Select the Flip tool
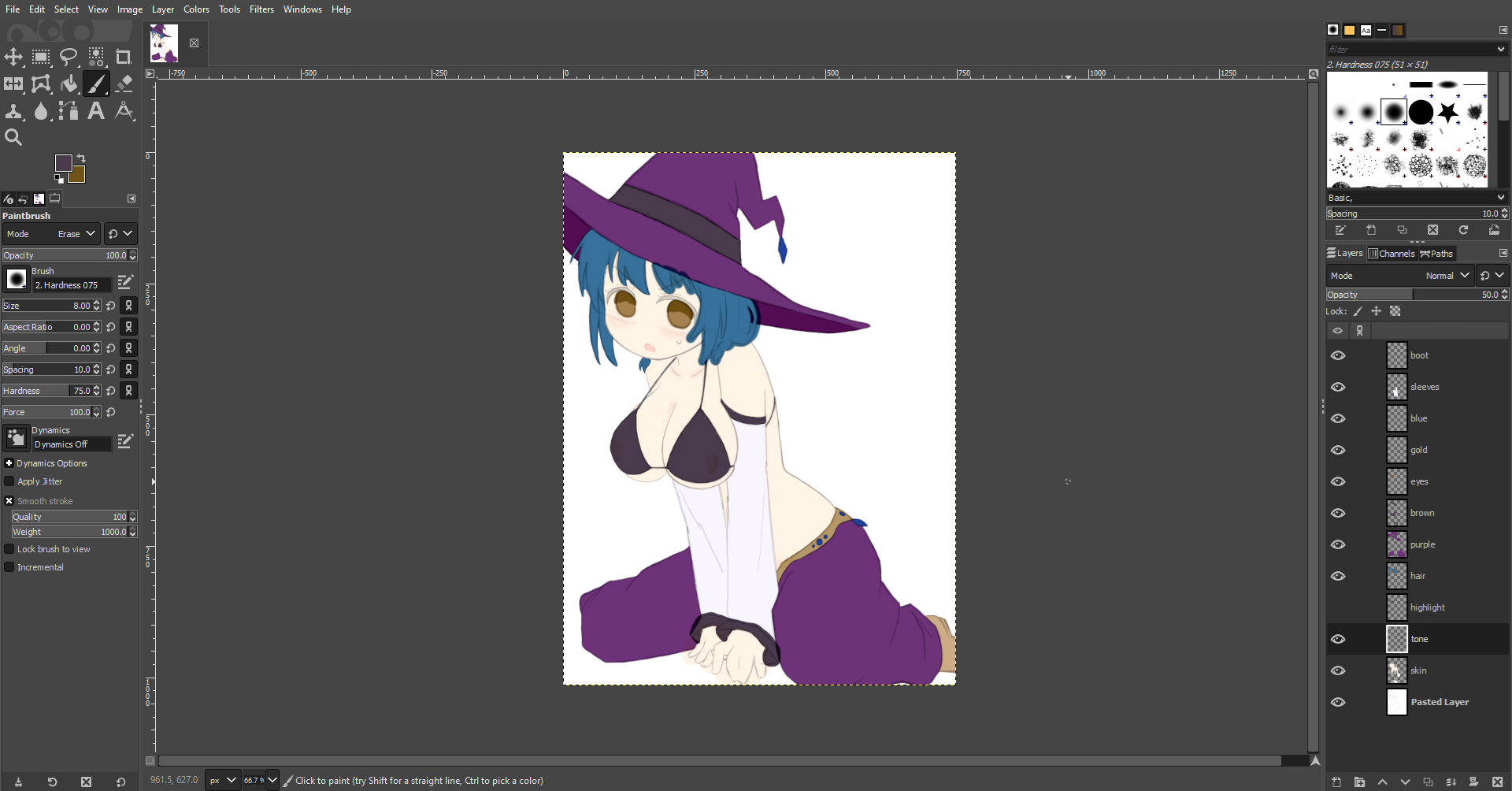This screenshot has width=1512, height=791. click(x=13, y=84)
